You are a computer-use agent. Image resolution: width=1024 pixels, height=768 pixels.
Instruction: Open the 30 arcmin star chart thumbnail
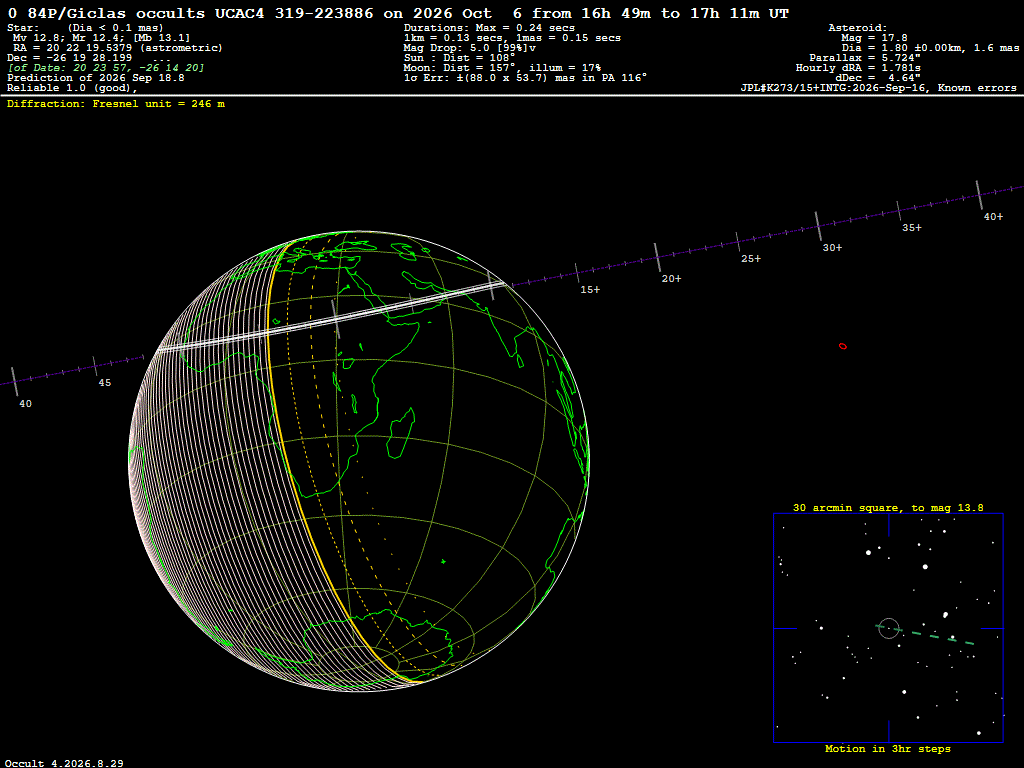[888, 628]
